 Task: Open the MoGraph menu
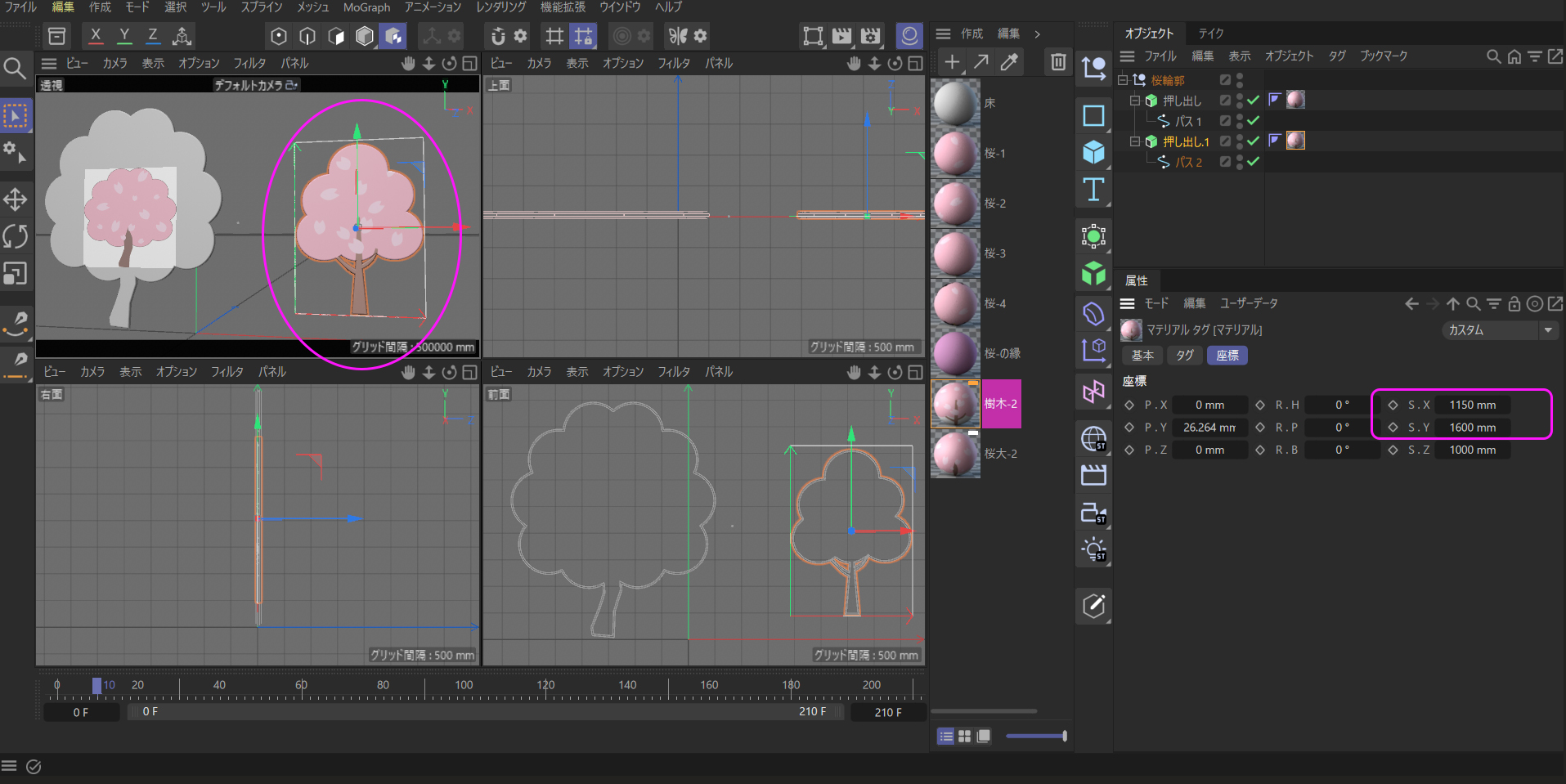click(x=366, y=7)
